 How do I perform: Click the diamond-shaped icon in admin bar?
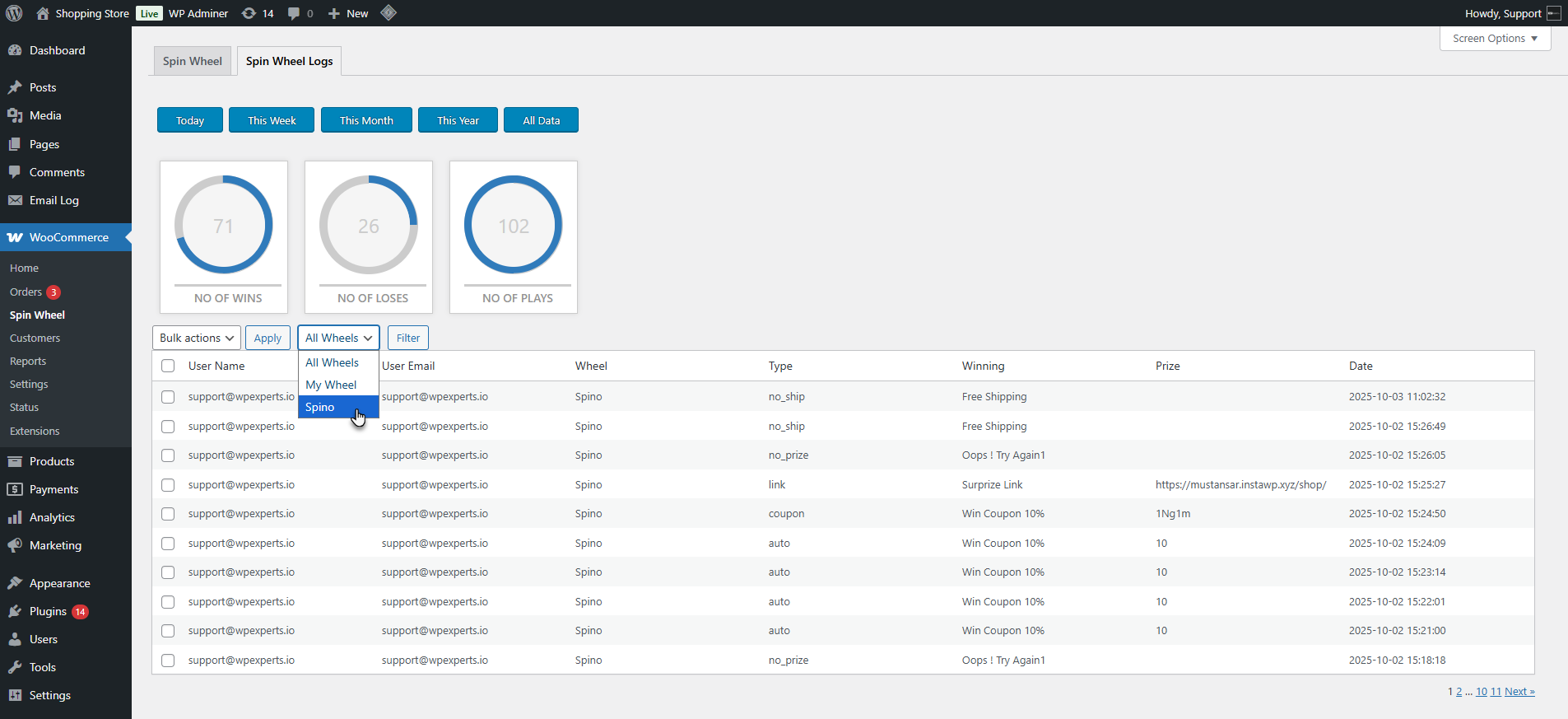pos(389,13)
